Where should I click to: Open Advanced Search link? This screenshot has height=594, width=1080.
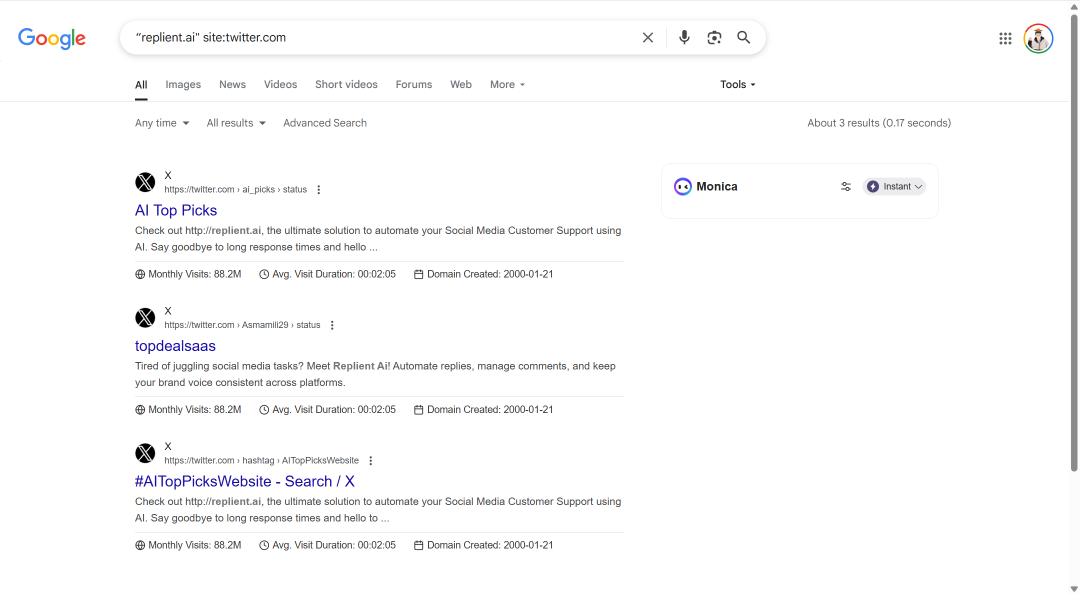point(325,123)
